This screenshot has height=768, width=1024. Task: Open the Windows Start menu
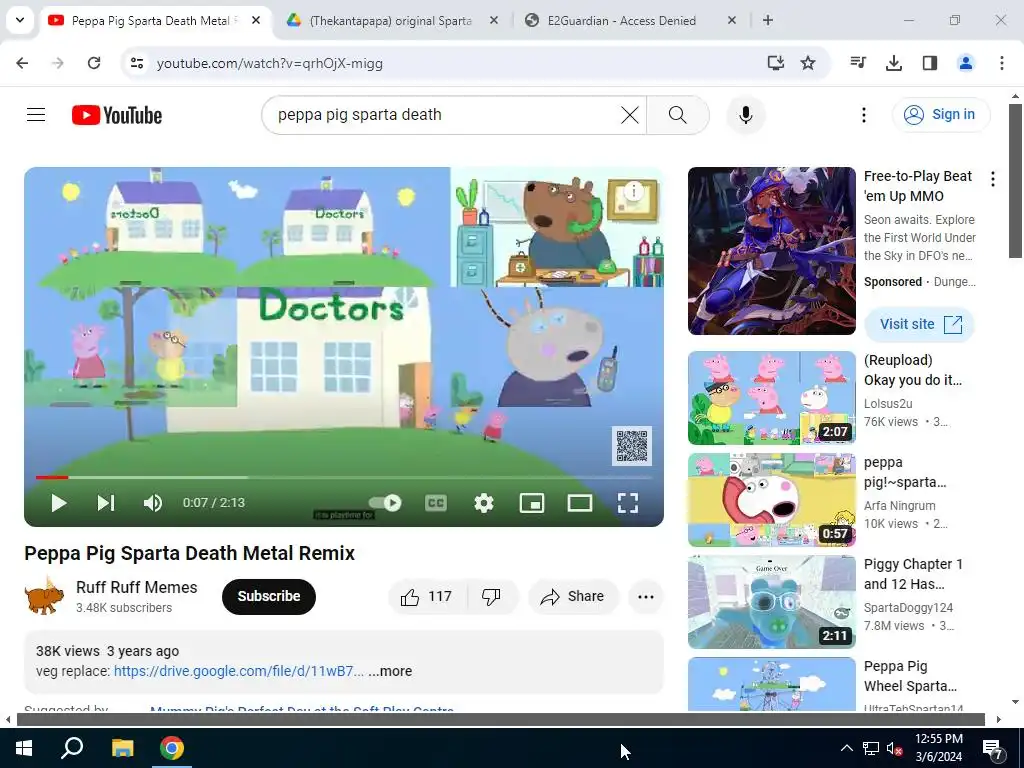pos(24,748)
